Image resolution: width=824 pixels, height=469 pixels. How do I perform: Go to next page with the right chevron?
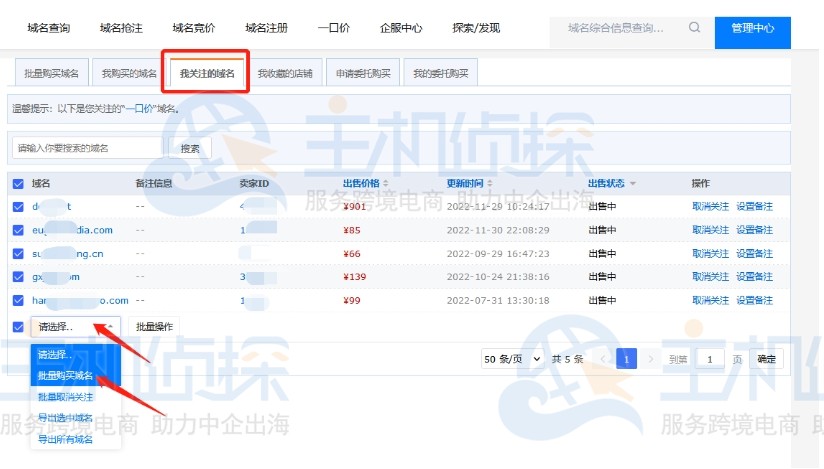pos(651,359)
